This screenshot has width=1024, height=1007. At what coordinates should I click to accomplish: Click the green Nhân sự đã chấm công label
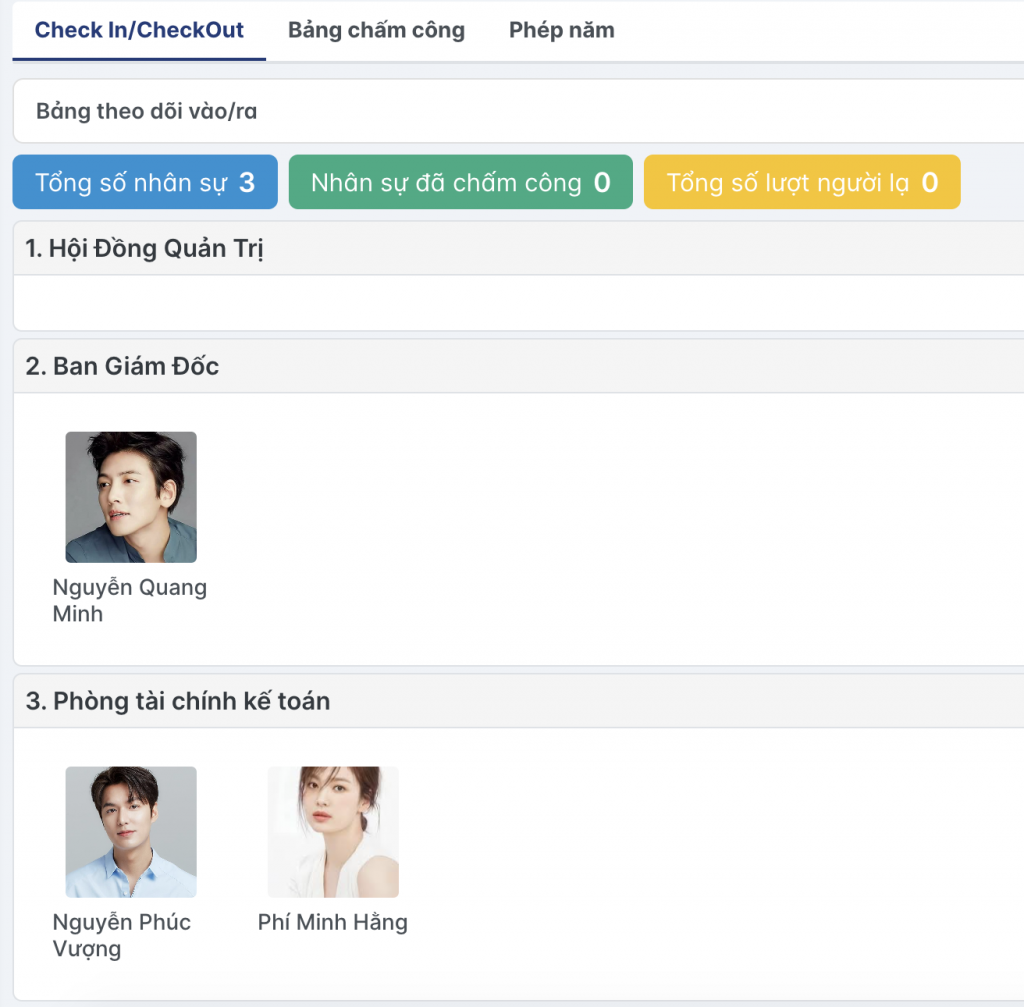446,183
